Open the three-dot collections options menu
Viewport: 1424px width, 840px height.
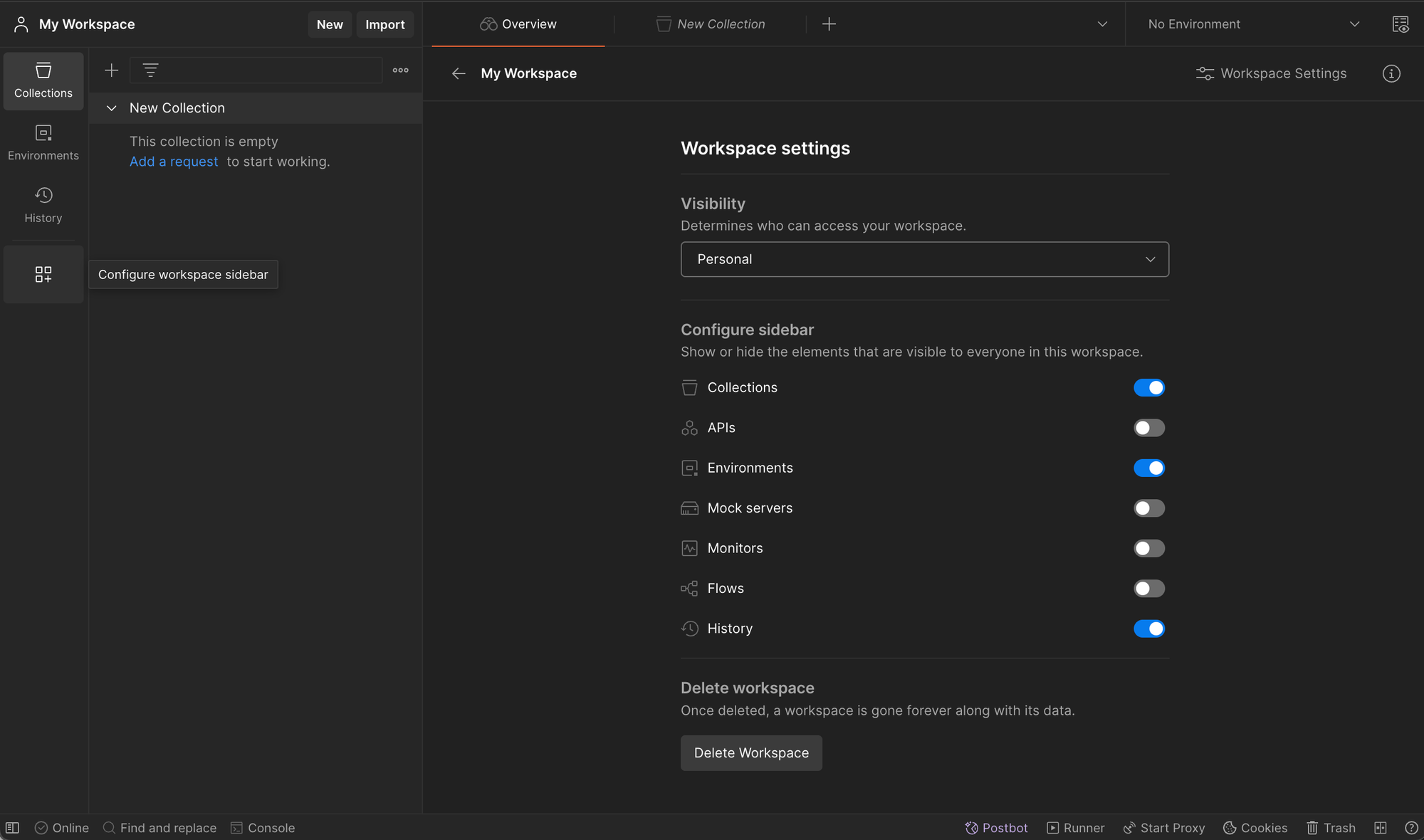(401, 70)
